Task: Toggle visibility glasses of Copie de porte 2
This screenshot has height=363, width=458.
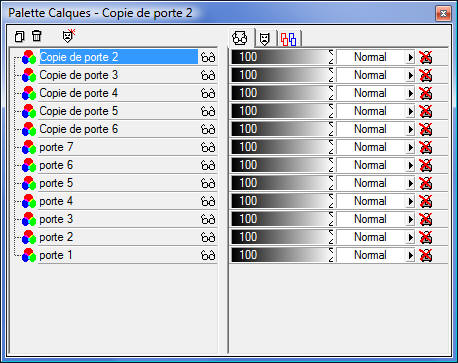Action: coord(208,58)
